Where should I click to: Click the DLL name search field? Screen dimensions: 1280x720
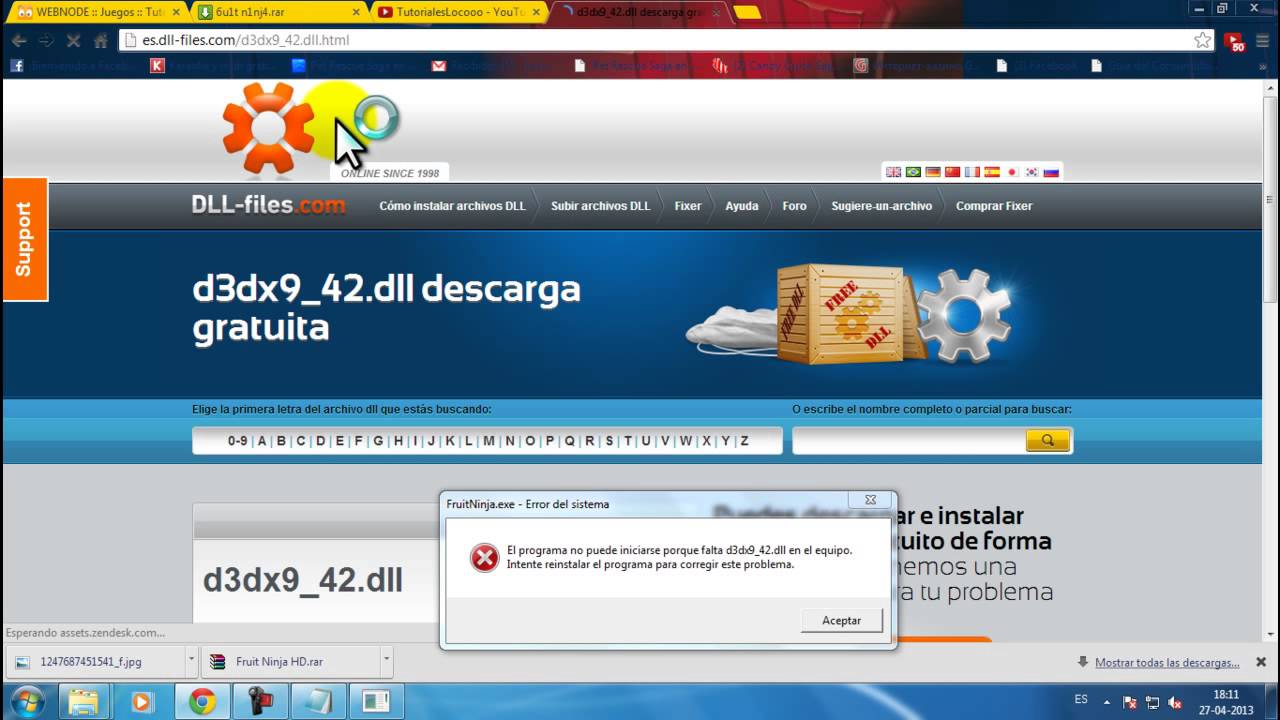(x=909, y=440)
